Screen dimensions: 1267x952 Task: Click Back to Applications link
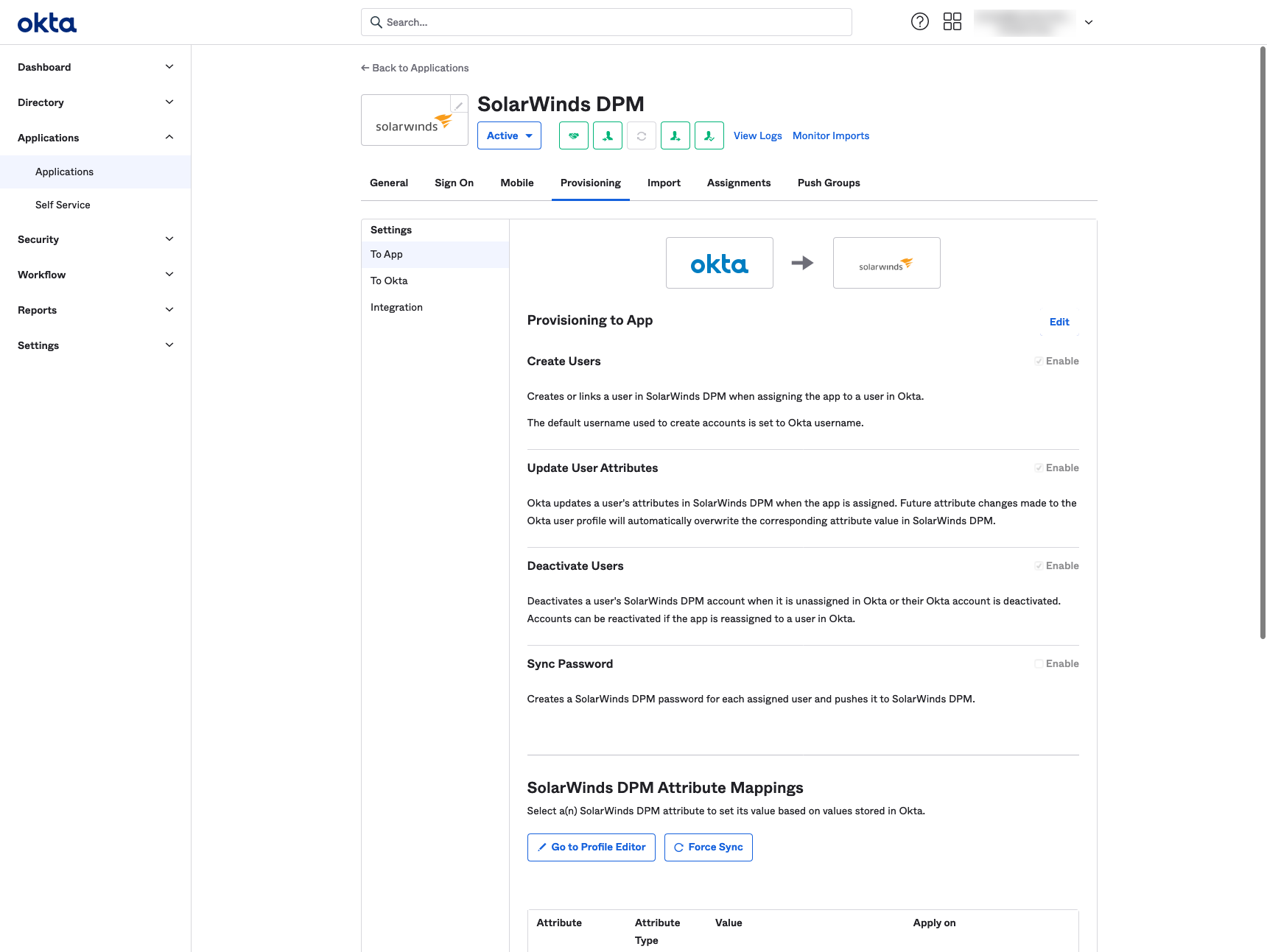[x=415, y=68]
